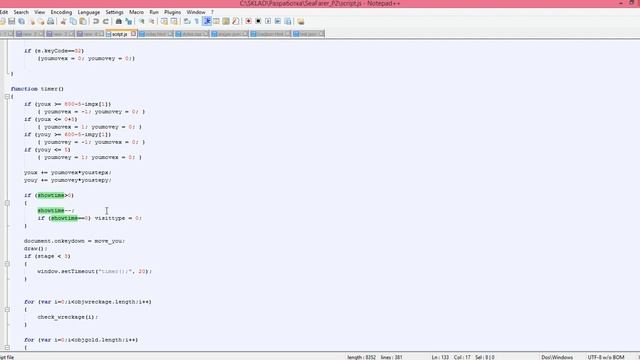Close the current document via toolbar icon
This screenshot has height=360, width=640.
32,21
